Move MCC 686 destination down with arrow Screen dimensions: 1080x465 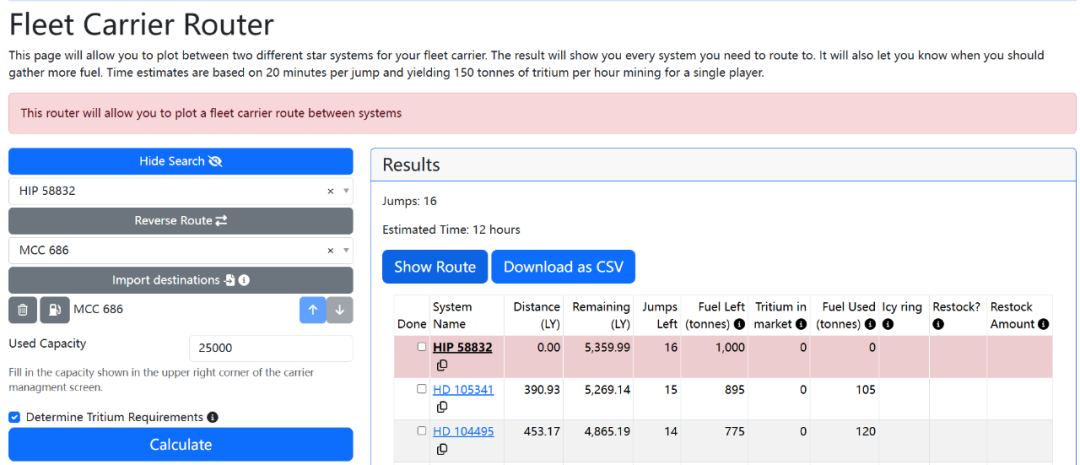340,310
